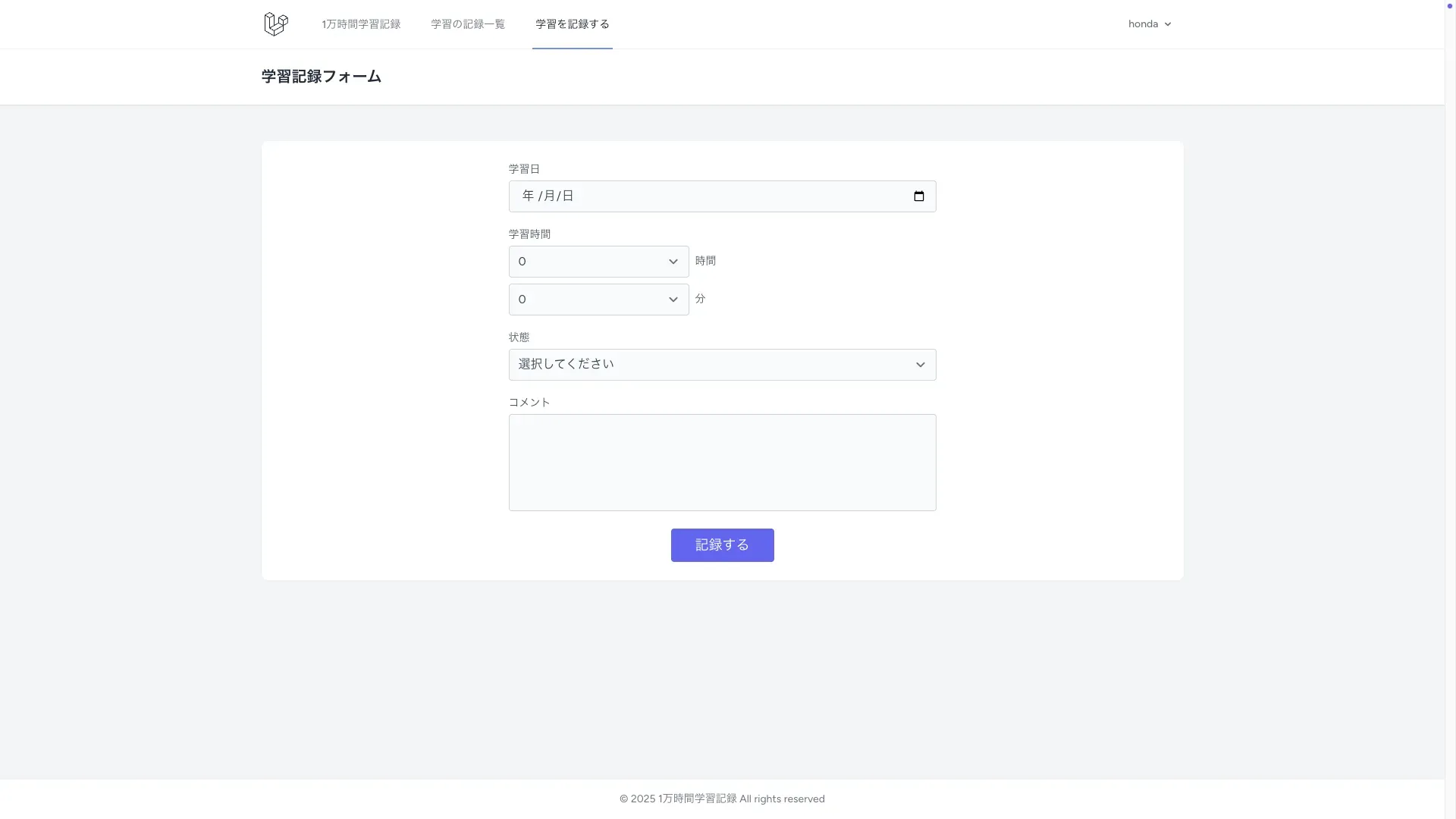Select the 学習を記録する tab
Image resolution: width=1456 pixels, height=819 pixels.
click(573, 24)
